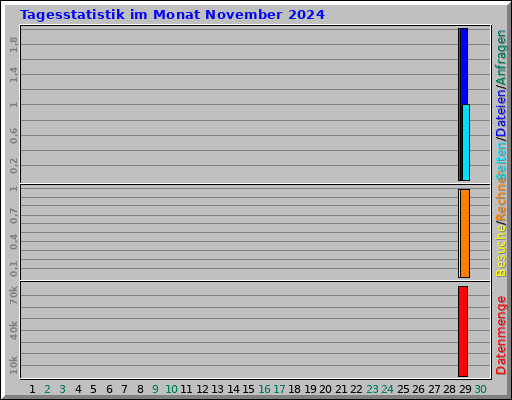Click the '1,4' y-axis value in top chart

click(x=13, y=74)
